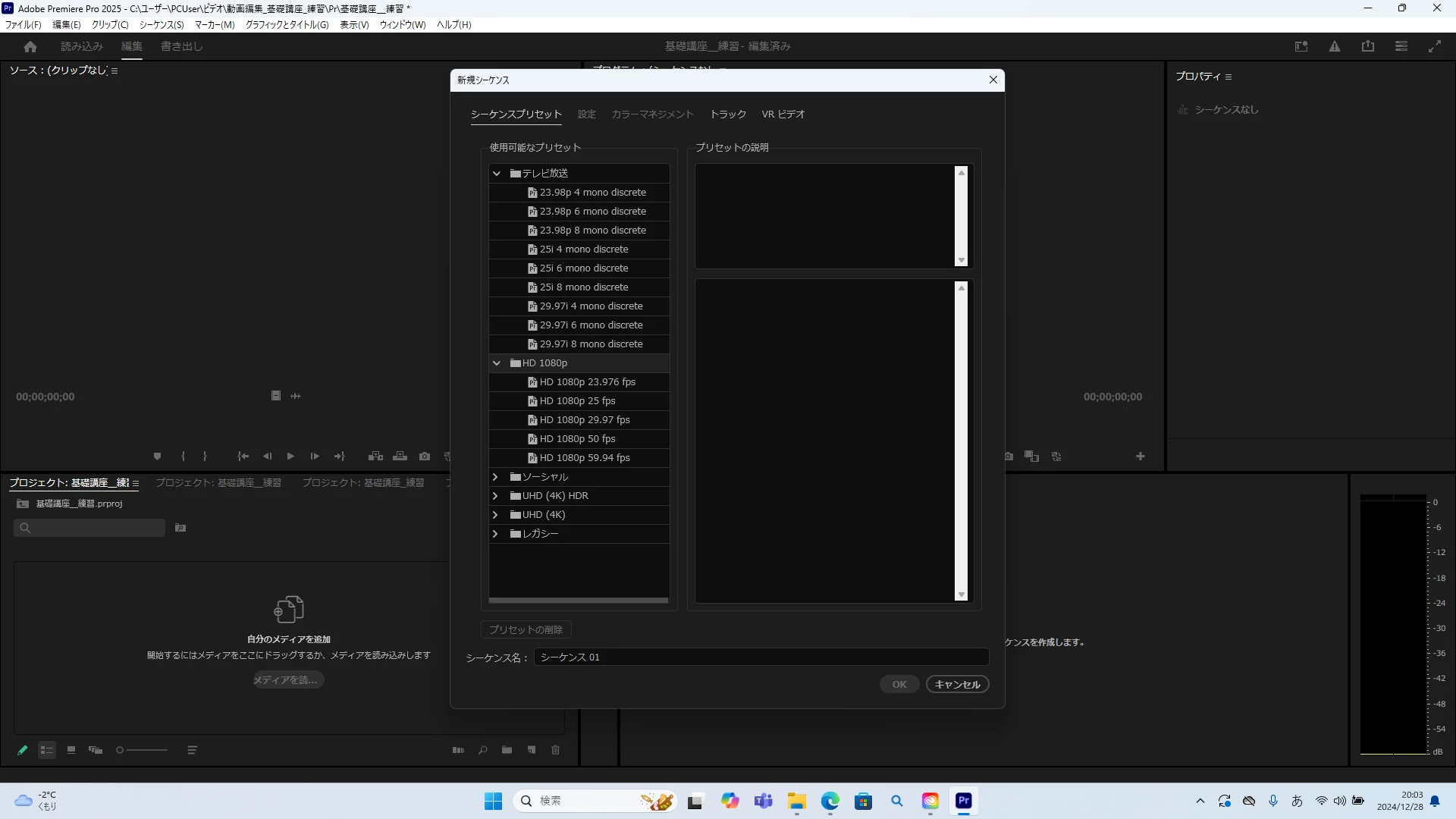The image size is (1456, 819).
Task: Click the trash Clear icon in project panel
Action: (x=555, y=750)
